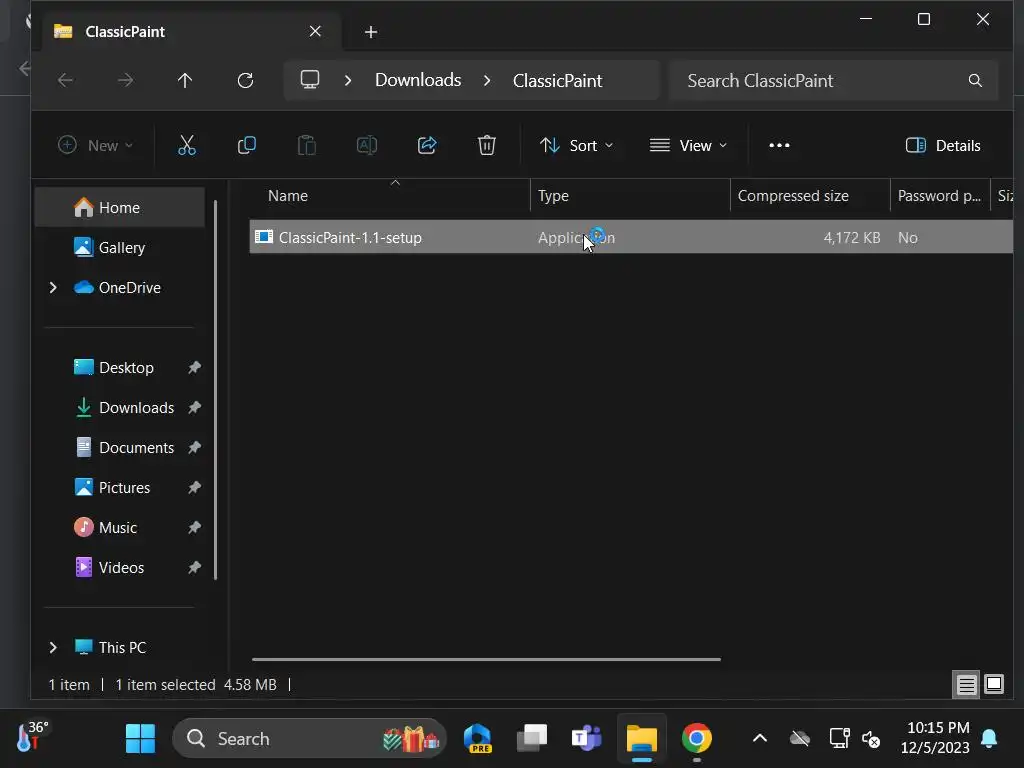Click the Paste clipboard icon
1024x768 pixels.
pos(306,145)
